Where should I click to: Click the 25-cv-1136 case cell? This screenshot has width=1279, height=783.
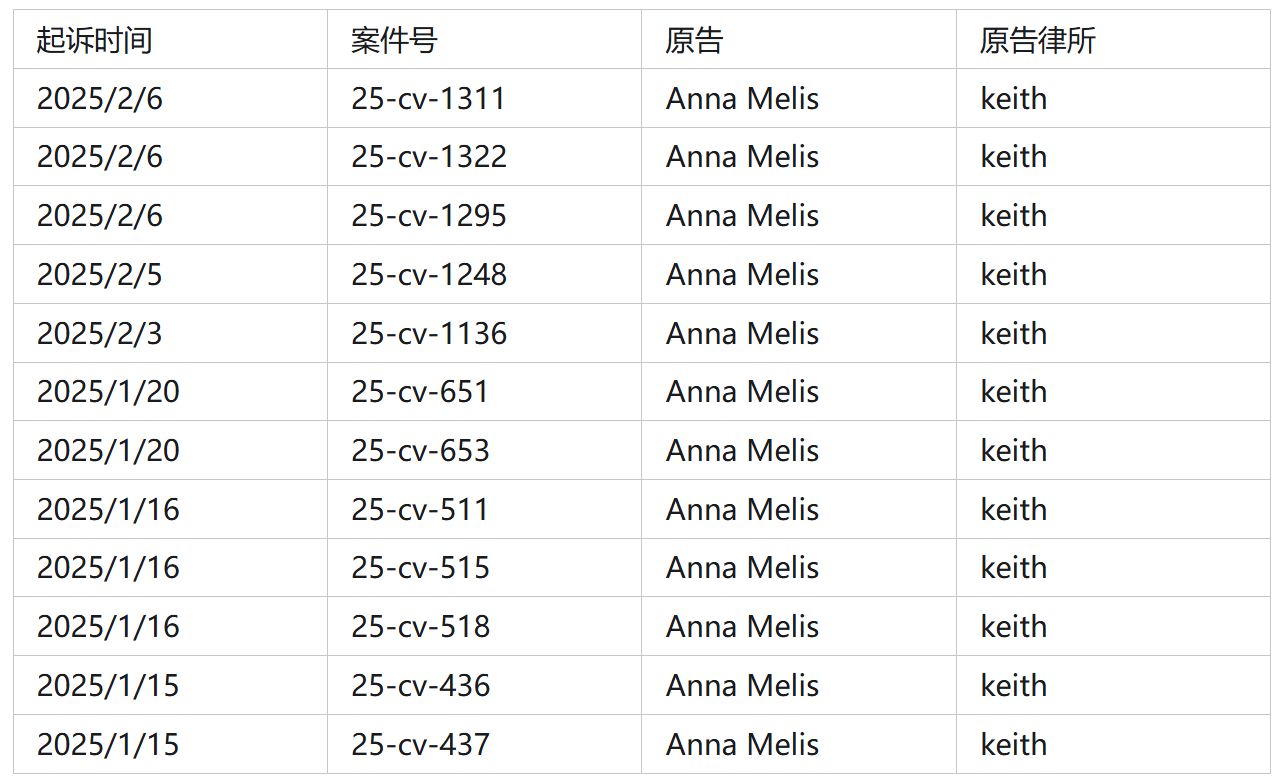pyautogui.click(x=428, y=334)
